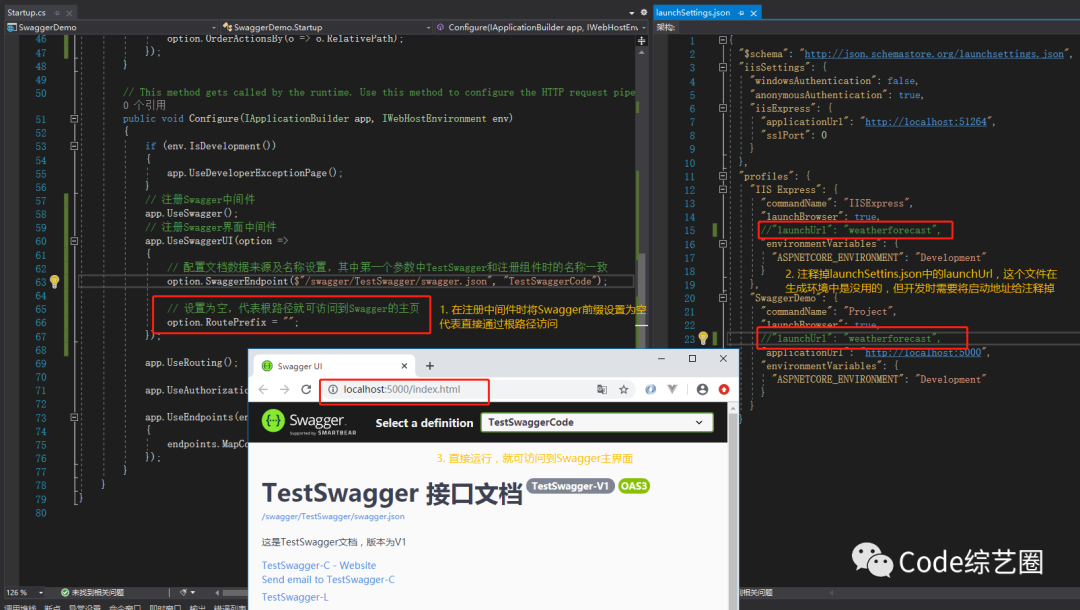The image size is (1080, 610).
Task: Click the OAS3 badge
Action: coord(634,486)
